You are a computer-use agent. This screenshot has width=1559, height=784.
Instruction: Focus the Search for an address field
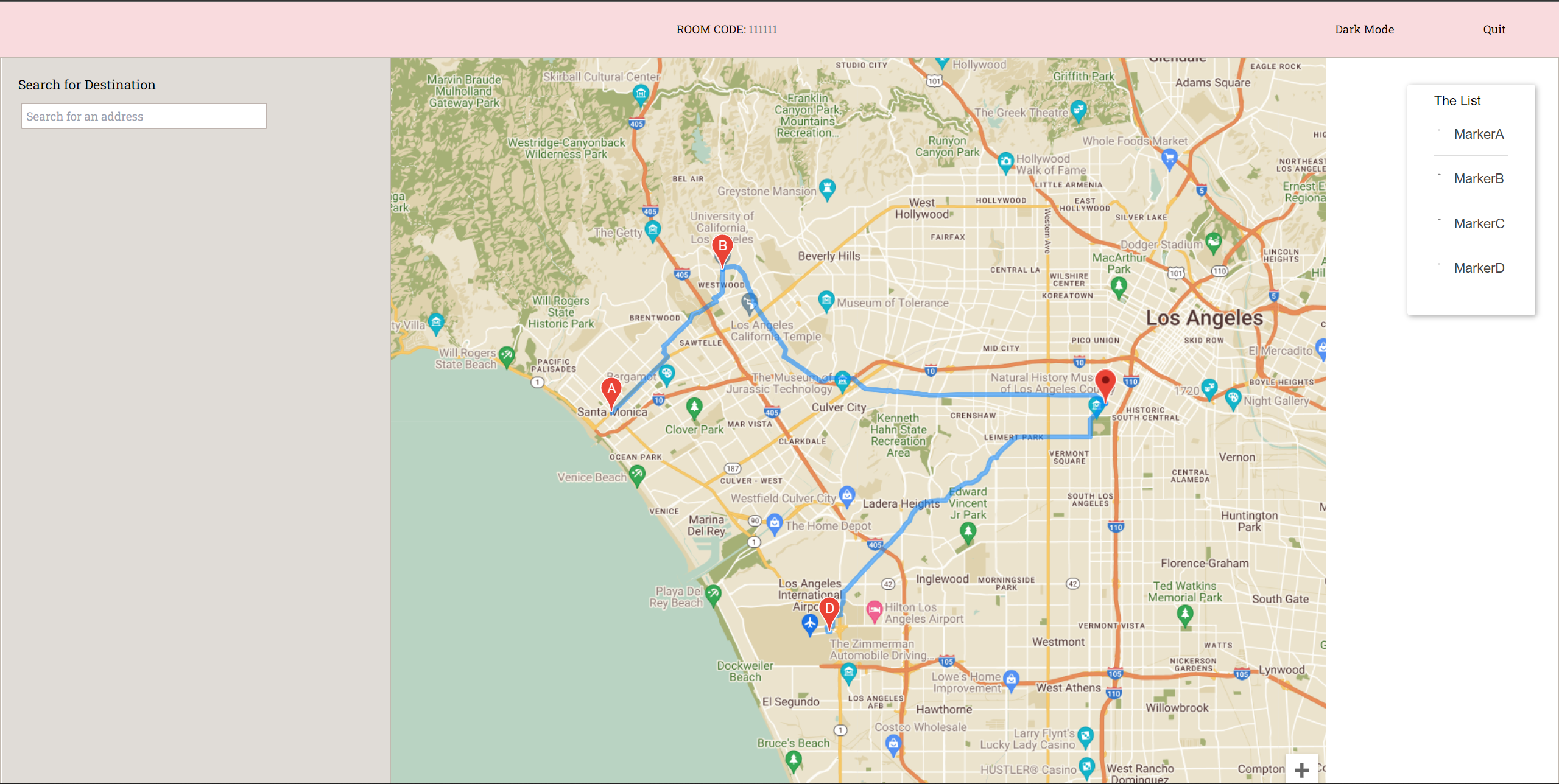pyautogui.click(x=144, y=116)
